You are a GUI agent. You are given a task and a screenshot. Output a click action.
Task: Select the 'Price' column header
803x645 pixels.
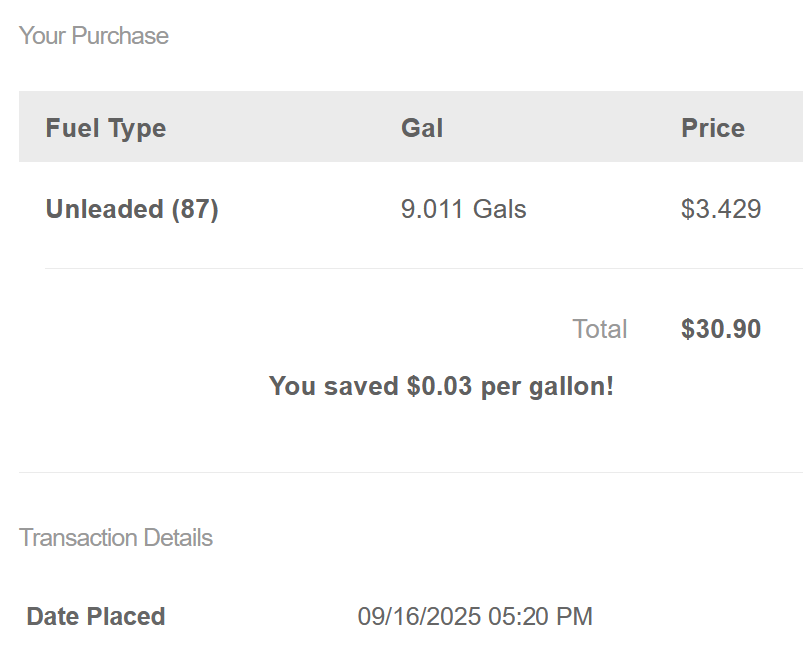[x=713, y=128]
